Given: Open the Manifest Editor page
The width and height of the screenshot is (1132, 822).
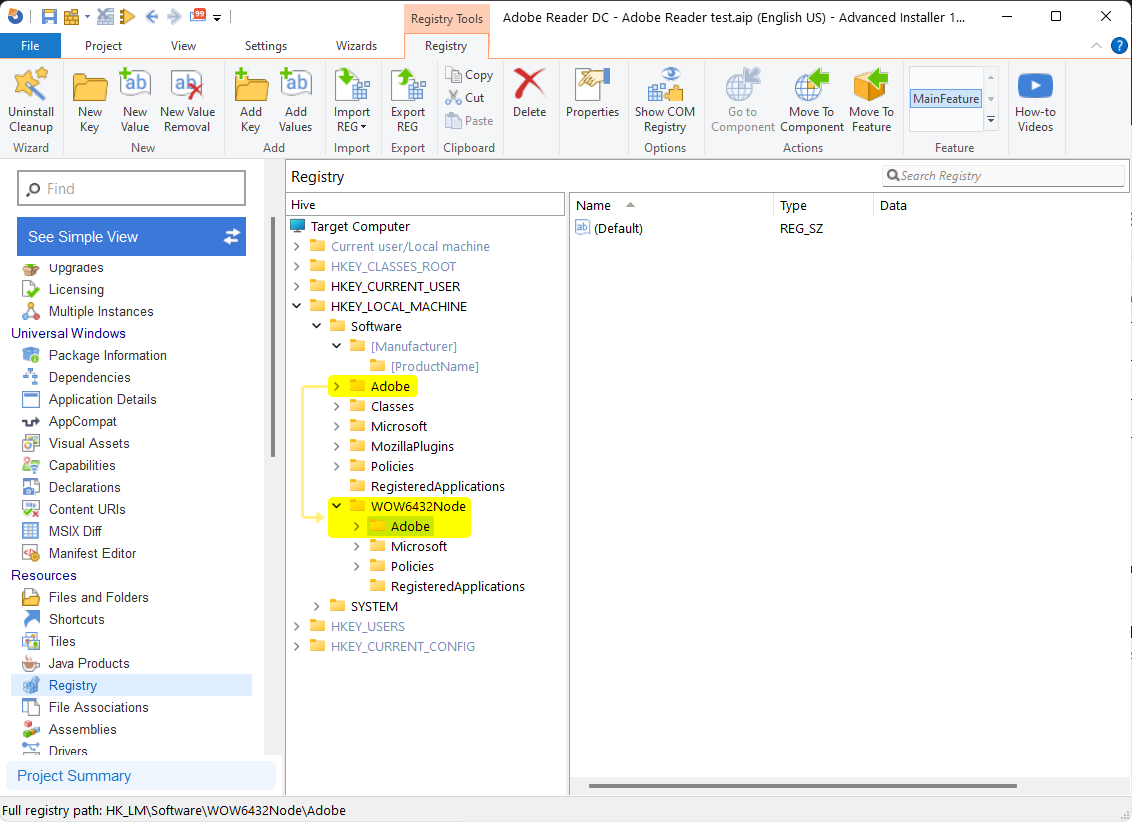Looking at the screenshot, I should click(92, 553).
